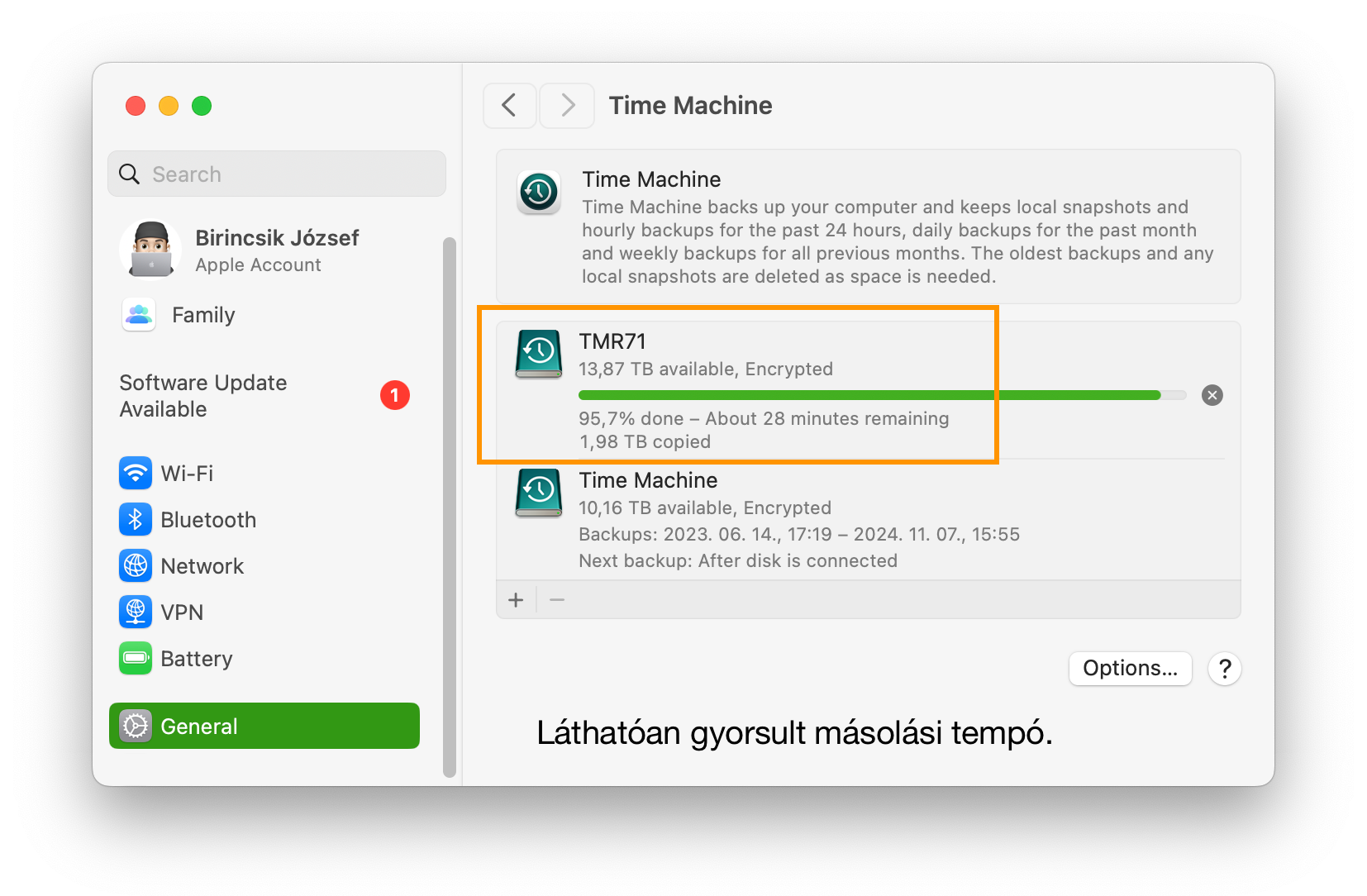Cancel the TMR71 backup in progress
Screen dimensions: 1367x896
click(x=1212, y=395)
